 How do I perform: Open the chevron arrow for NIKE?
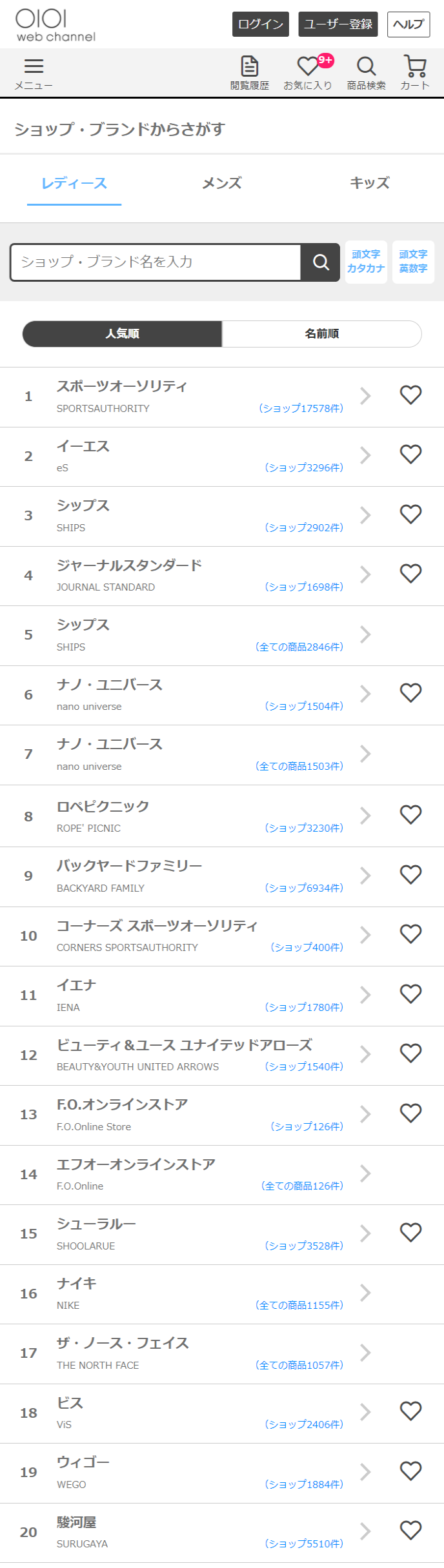pos(366,1293)
